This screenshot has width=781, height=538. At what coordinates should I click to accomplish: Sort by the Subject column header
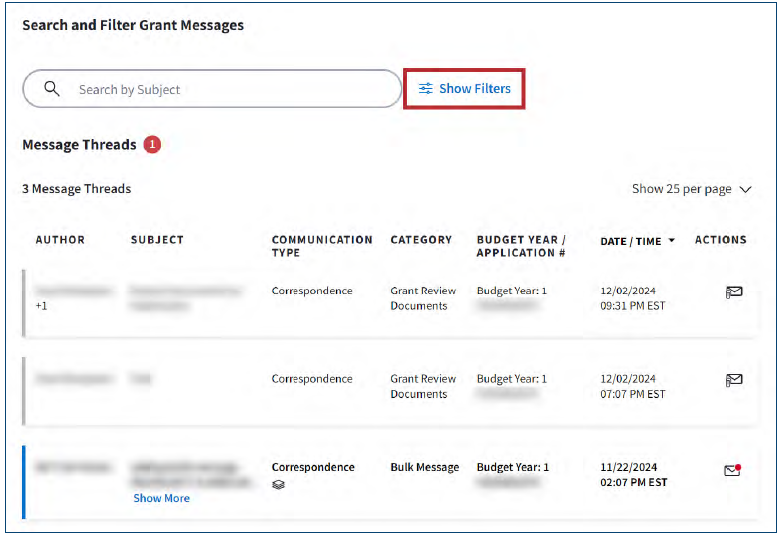coord(157,240)
